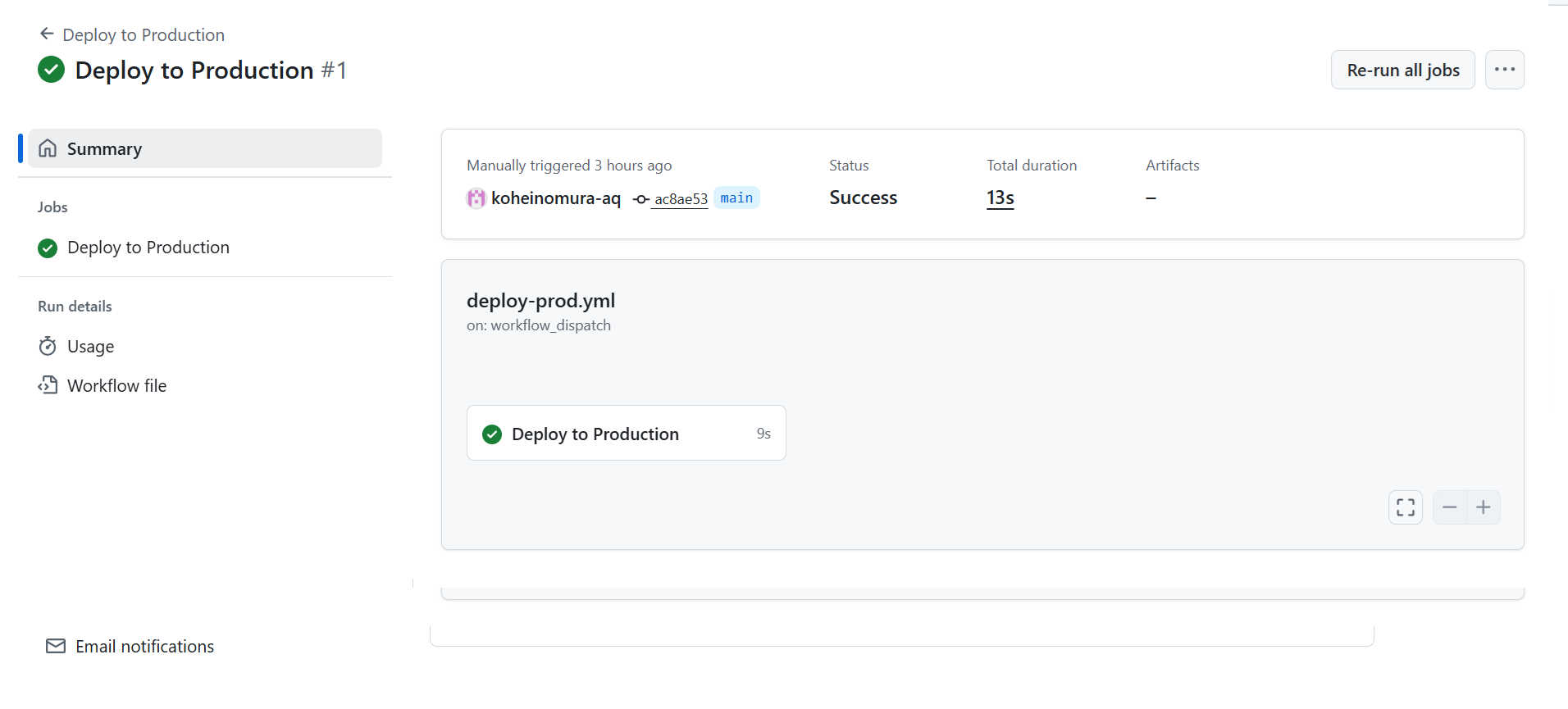Open Deploy to Production job in sidebar
Screen dimensions: 1568x709
(148, 248)
